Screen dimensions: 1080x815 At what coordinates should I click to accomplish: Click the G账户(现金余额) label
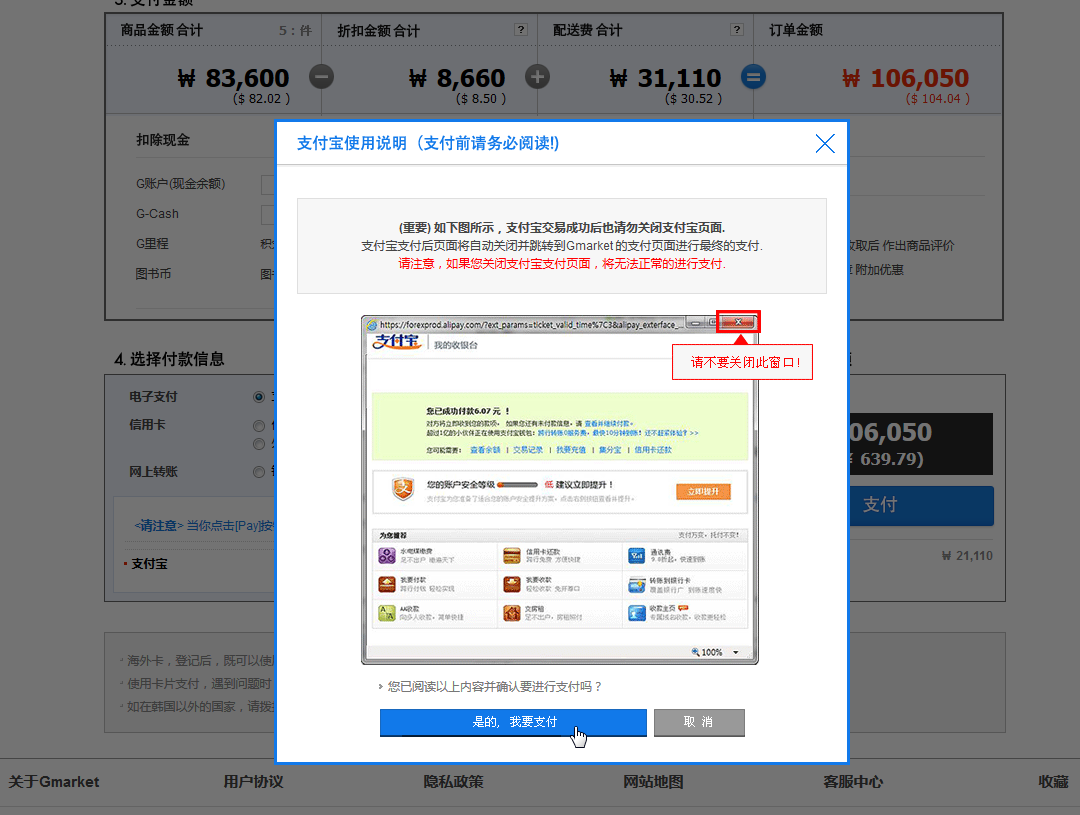click(180, 184)
